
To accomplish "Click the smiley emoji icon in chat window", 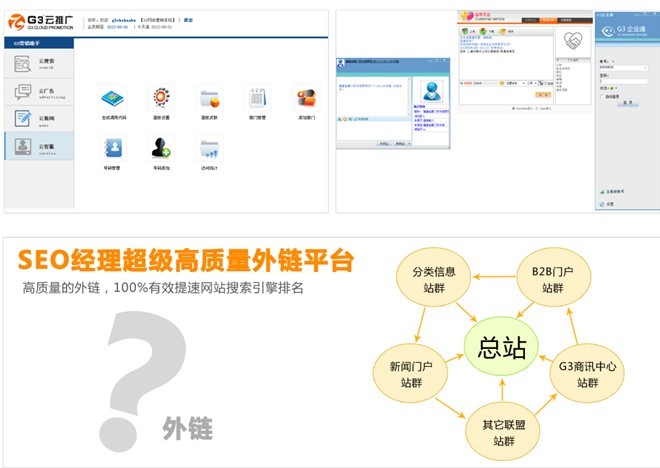I will [345, 120].
